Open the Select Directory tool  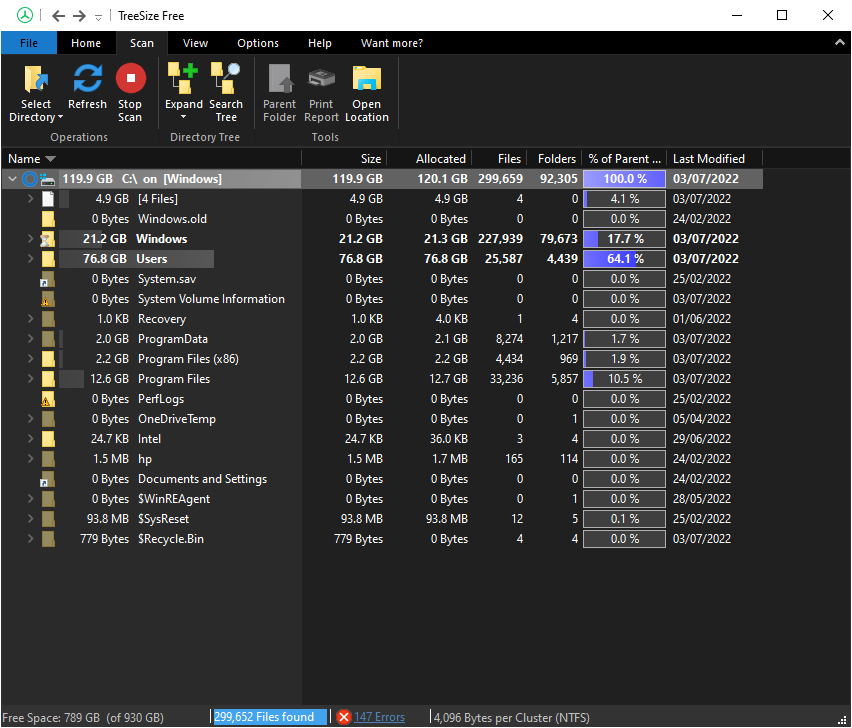pyautogui.click(x=36, y=92)
